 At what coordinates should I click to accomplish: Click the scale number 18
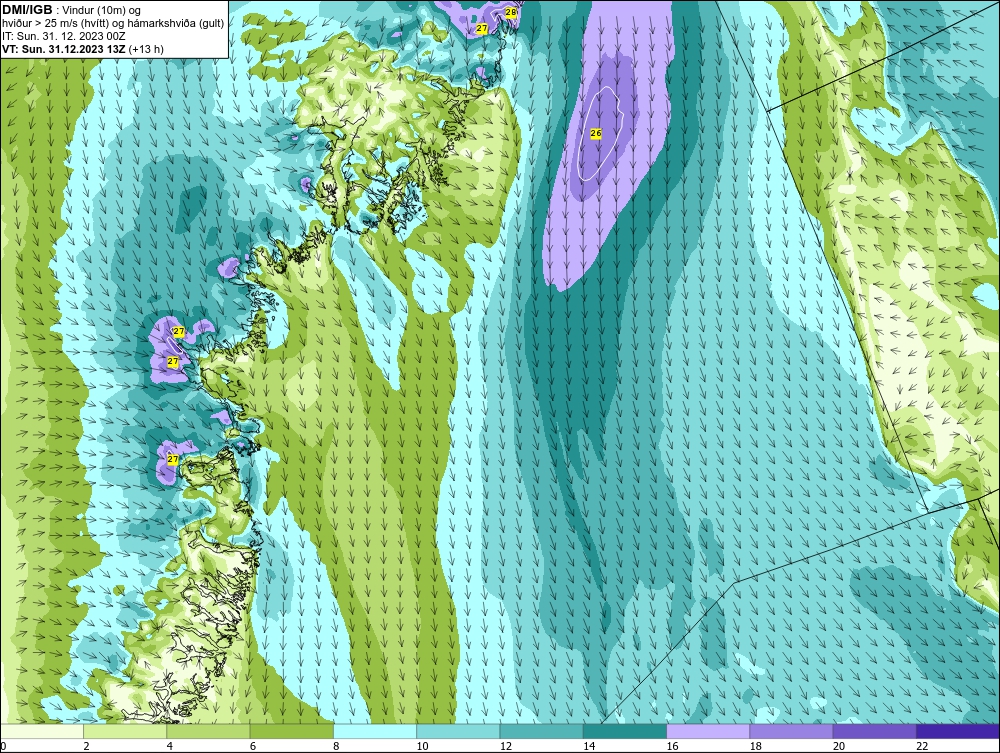click(x=755, y=747)
